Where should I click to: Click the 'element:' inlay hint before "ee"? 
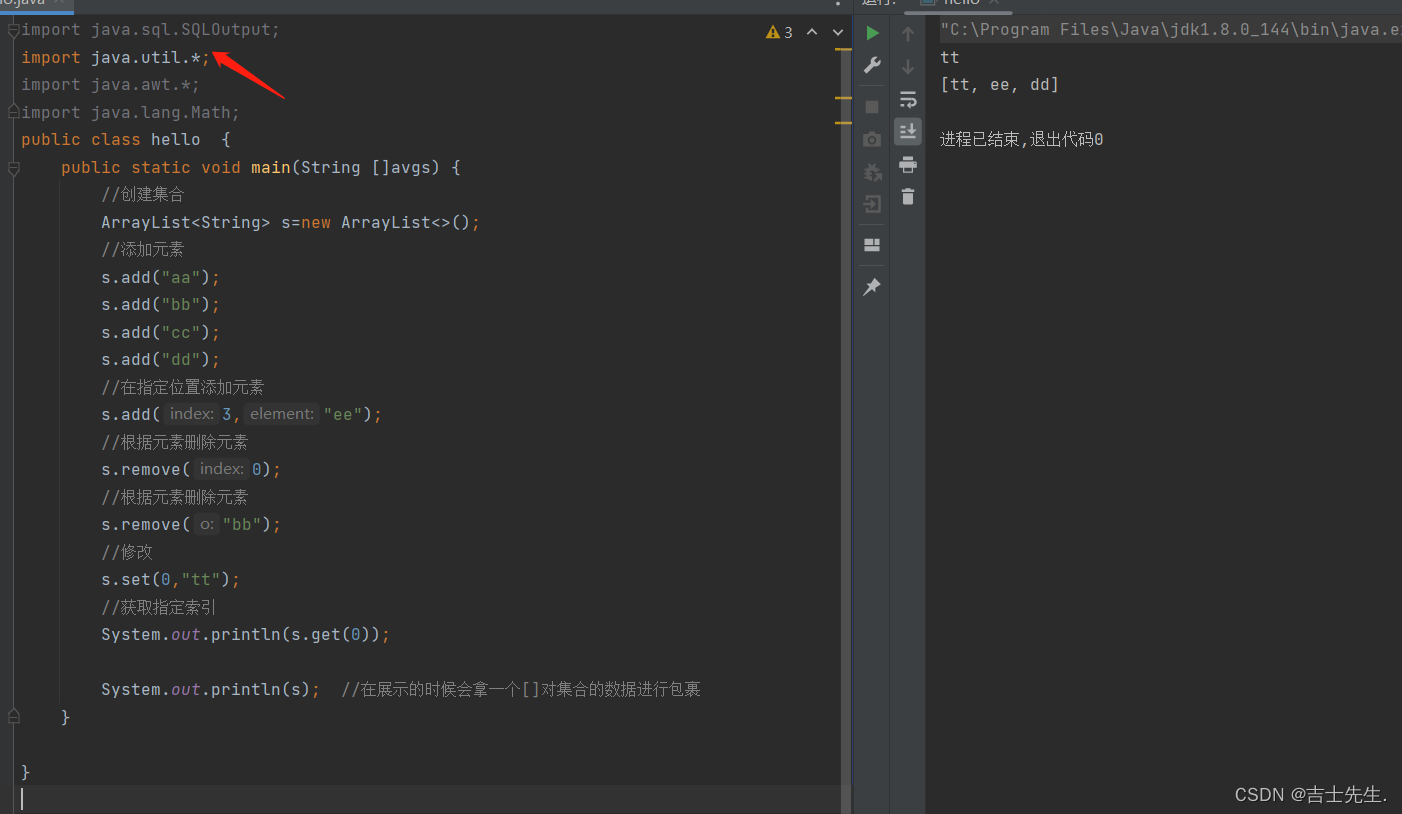282,414
